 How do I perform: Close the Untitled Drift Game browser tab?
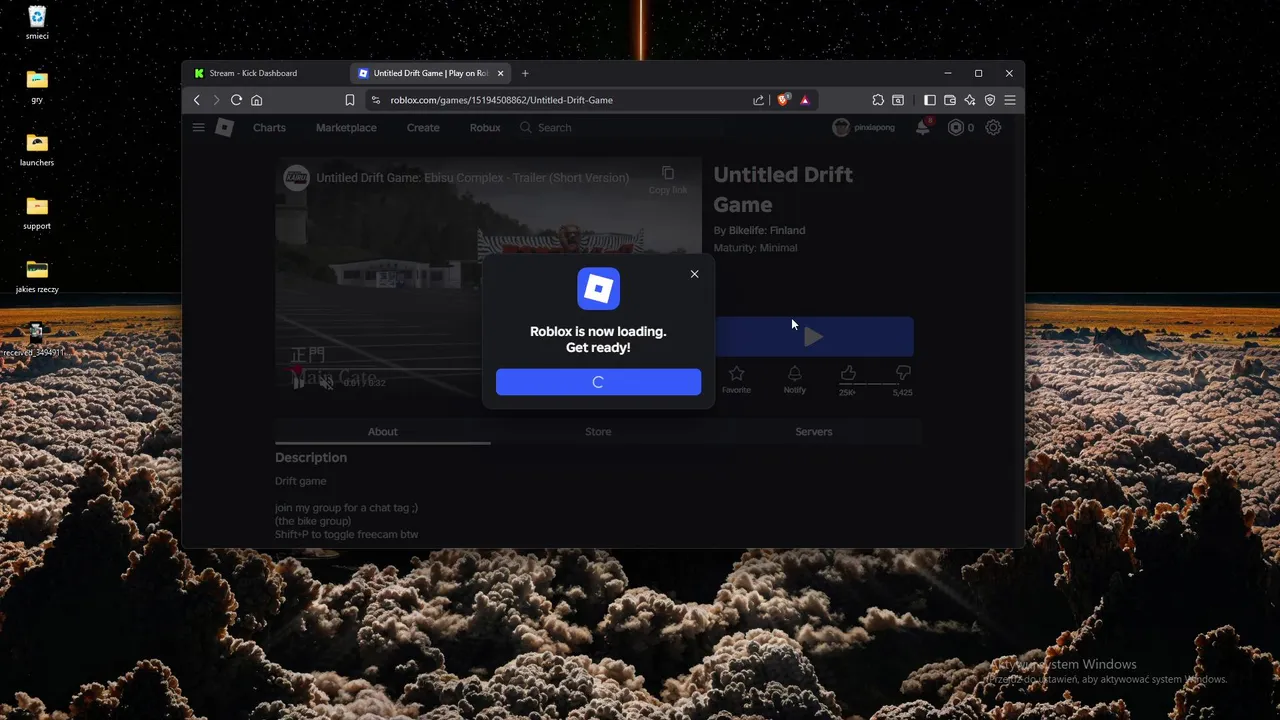click(x=501, y=73)
